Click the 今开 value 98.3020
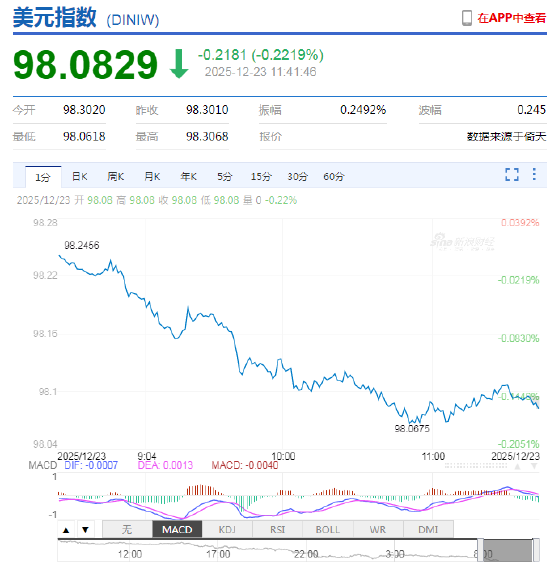This screenshot has height=568, width=550. (x=84, y=110)
